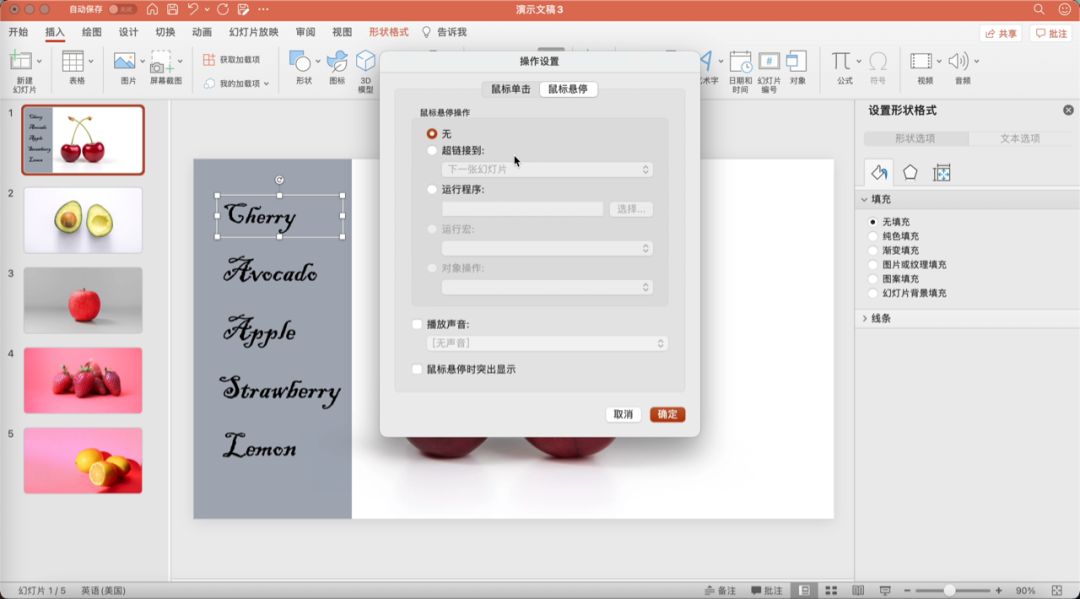Close the Format Shape pane

[x=1068, y=110]
